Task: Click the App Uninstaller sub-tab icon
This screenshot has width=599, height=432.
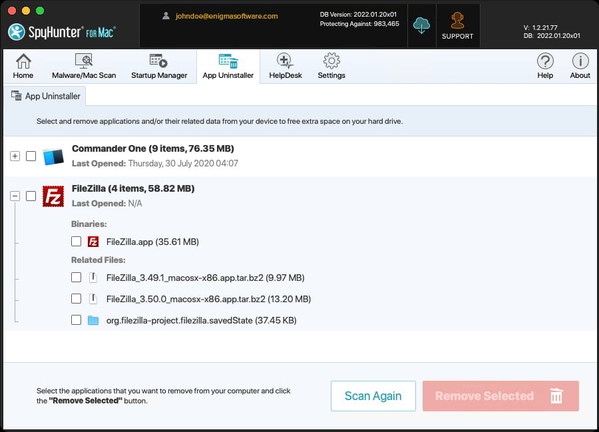Action: click(x=16, y=95)
